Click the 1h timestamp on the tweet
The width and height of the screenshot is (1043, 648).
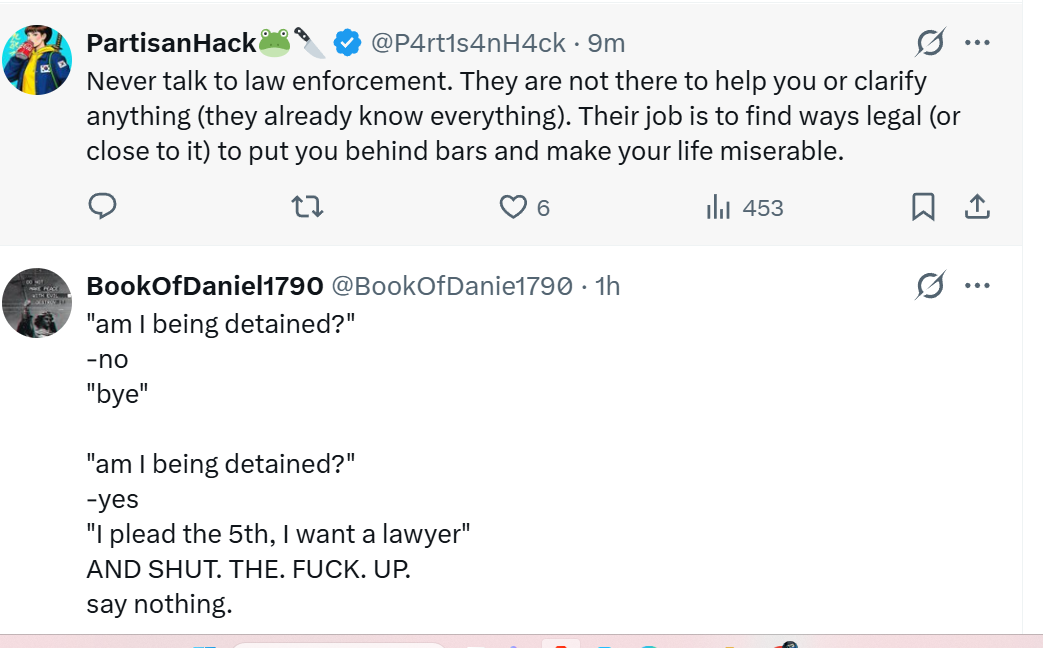tap(607, 286)
